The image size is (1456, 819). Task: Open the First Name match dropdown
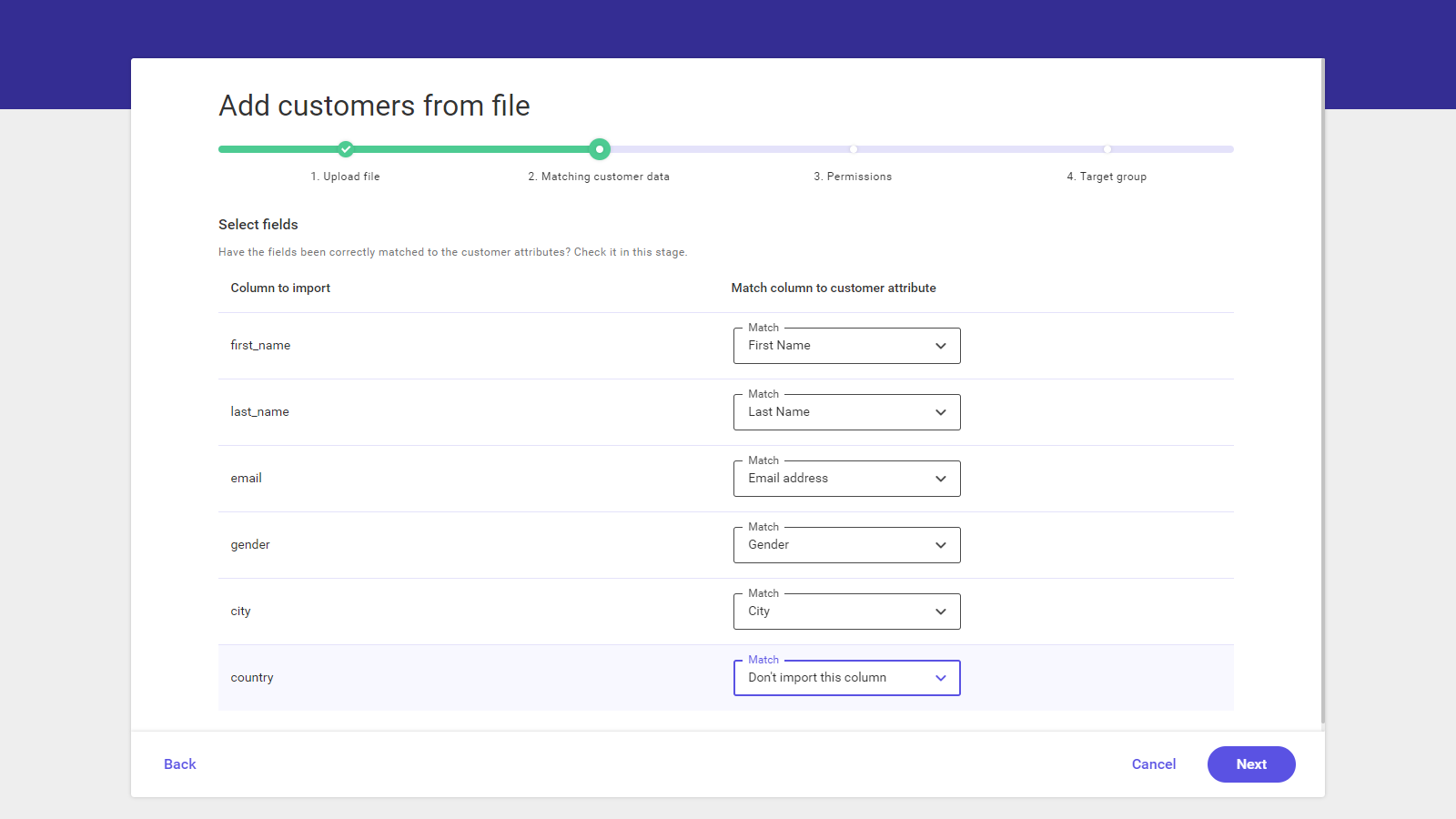click(846, 346)
